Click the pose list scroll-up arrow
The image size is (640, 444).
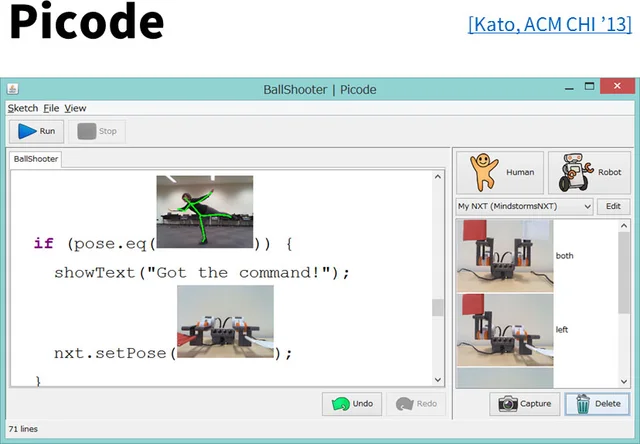pyautogui.click(x=624, y=225)
